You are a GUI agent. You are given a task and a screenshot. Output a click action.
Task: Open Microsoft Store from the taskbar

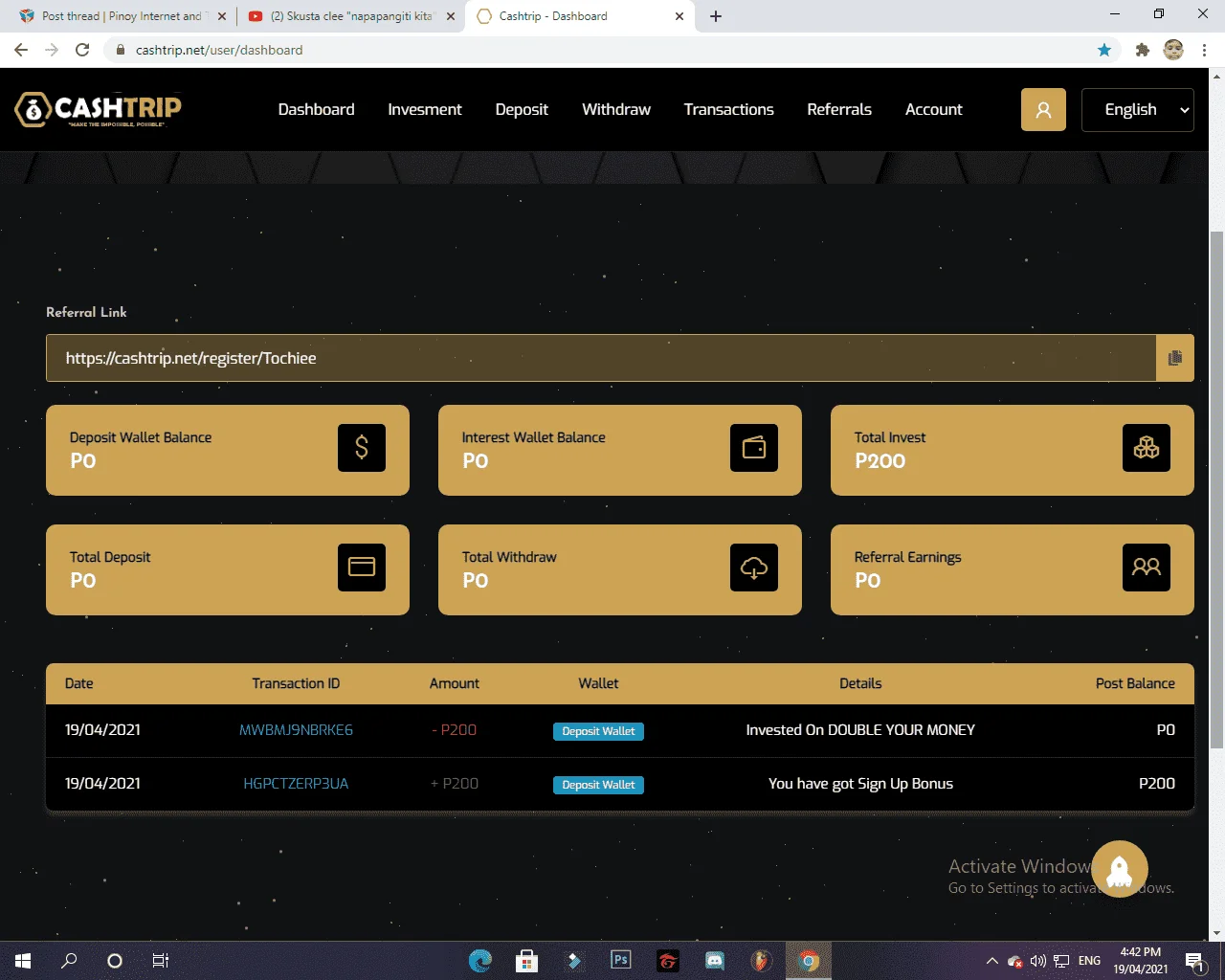[x=526, y=961]
